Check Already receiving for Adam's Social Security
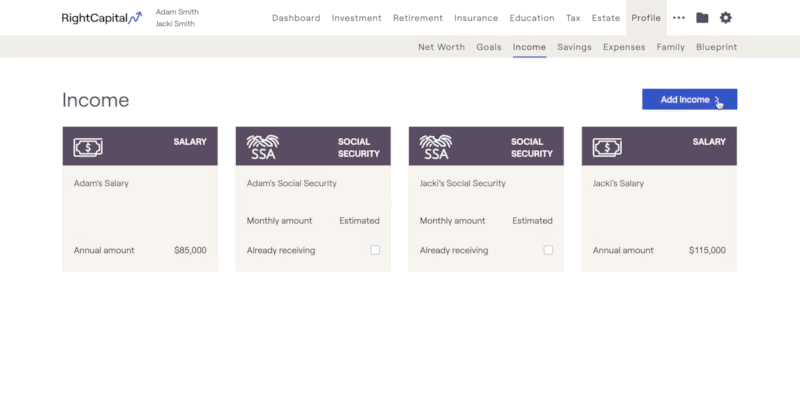The width and height of the screenshot is (800, 416). pos(375,250)
